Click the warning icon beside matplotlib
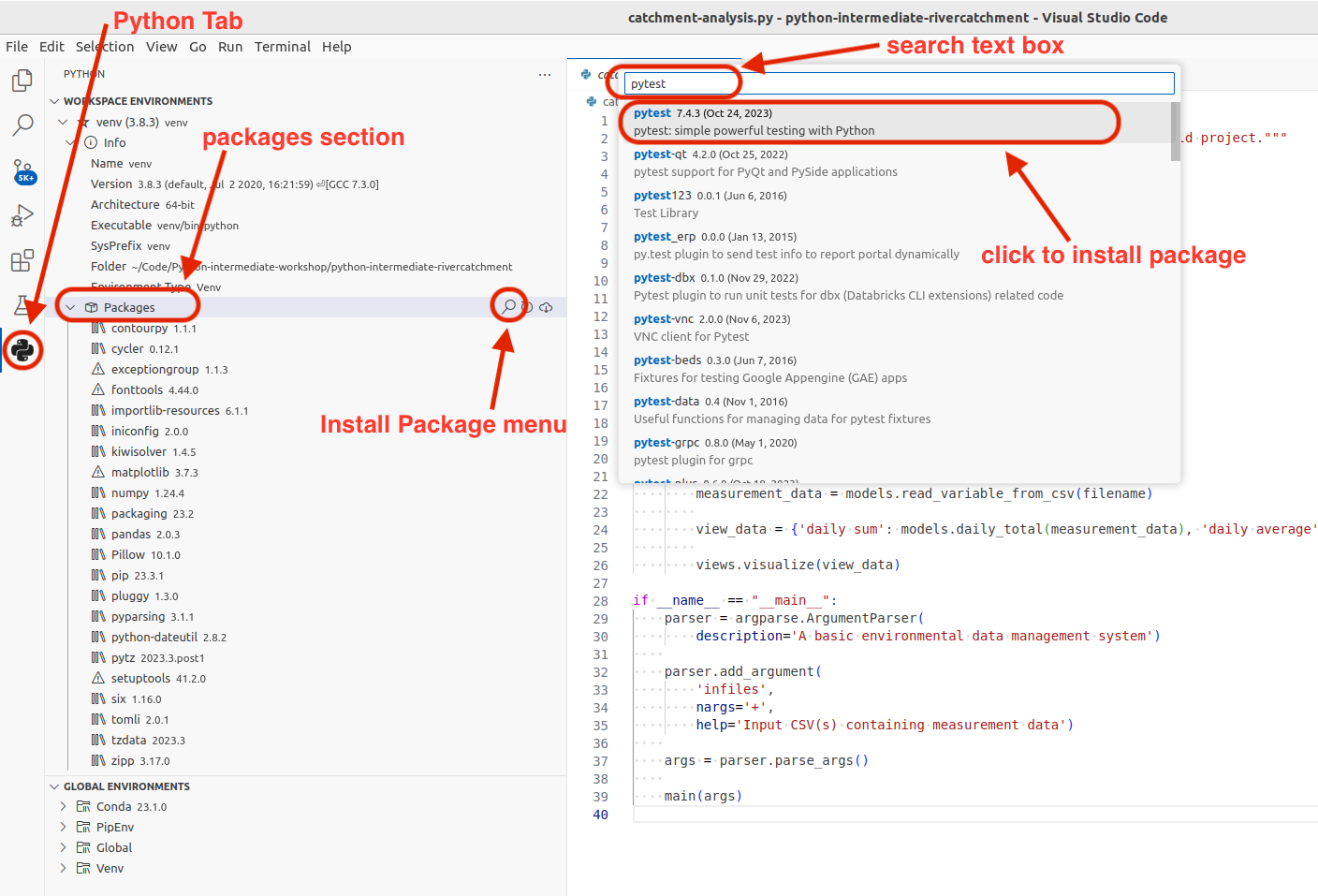 pyautogui.click(x=98, y=472)
